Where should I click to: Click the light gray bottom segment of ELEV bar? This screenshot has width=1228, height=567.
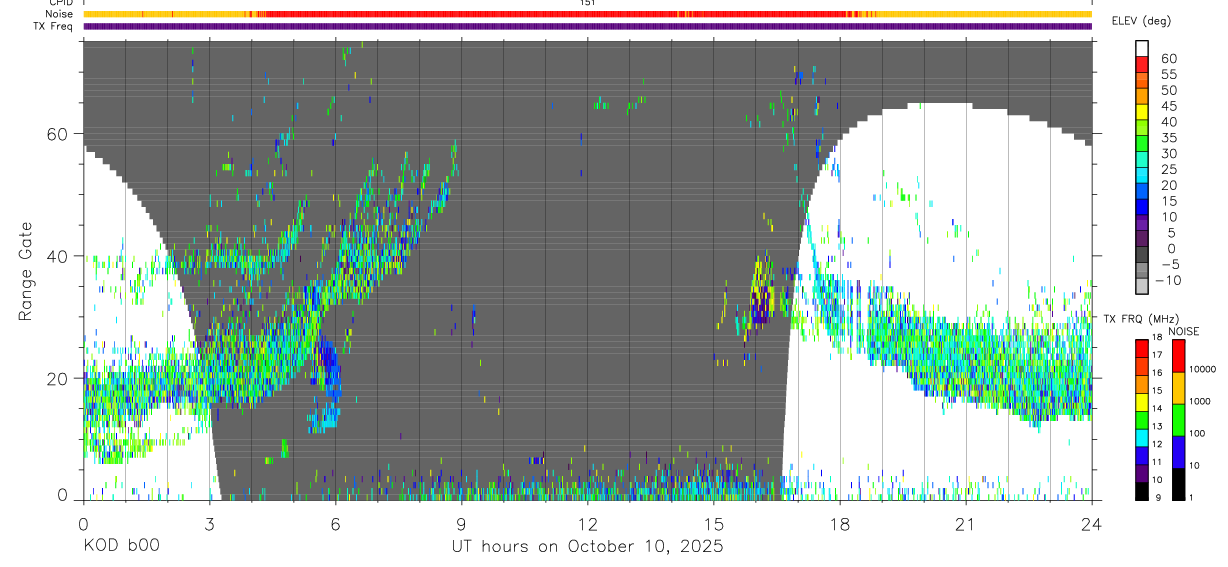[x=1143, y=288]
